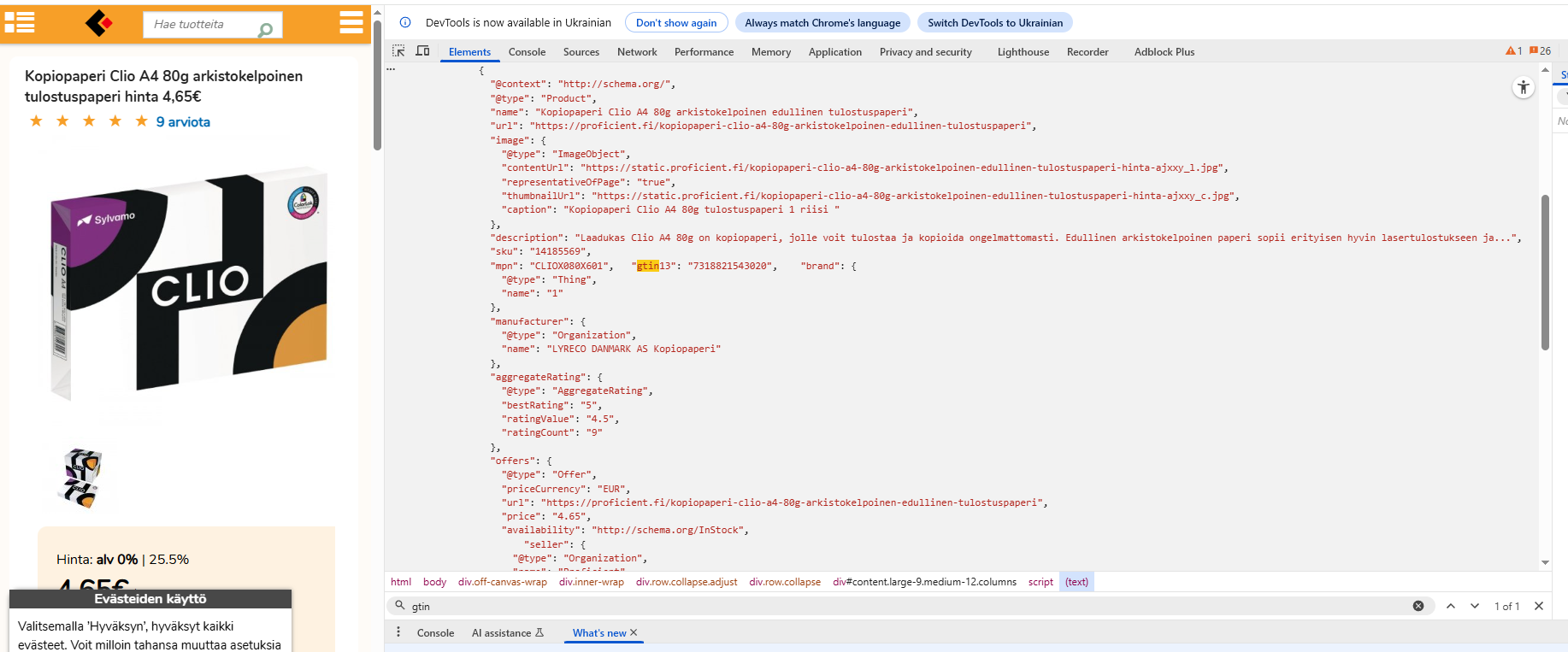Click the highlighted gtin search match
This screenshot has height=652, width=1568.
click(647, 266)
